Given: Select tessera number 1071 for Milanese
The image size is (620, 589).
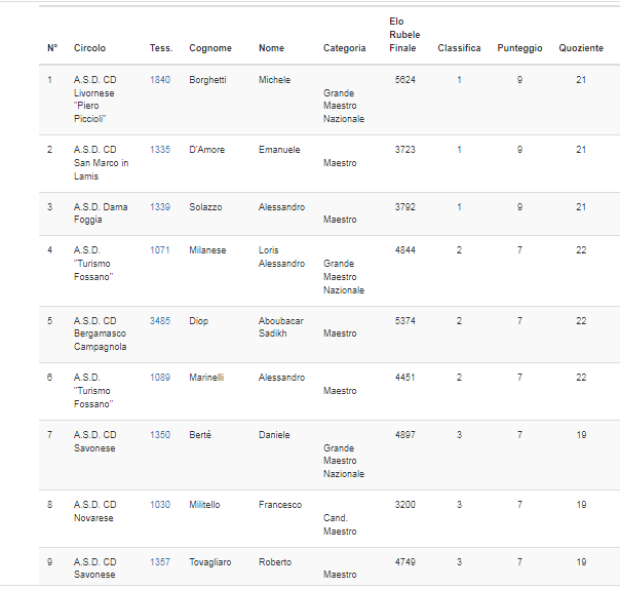Looking at the screenshot, I should click(x=160, y=250).
